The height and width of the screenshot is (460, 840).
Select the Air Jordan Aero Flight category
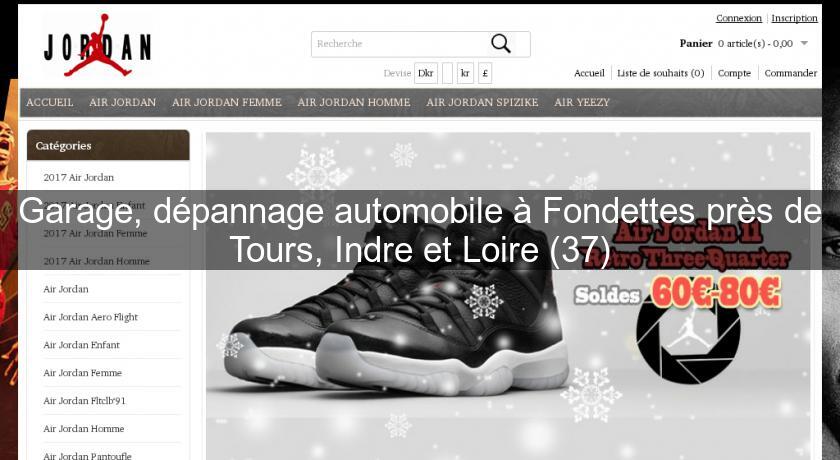[x=91, y=317]
